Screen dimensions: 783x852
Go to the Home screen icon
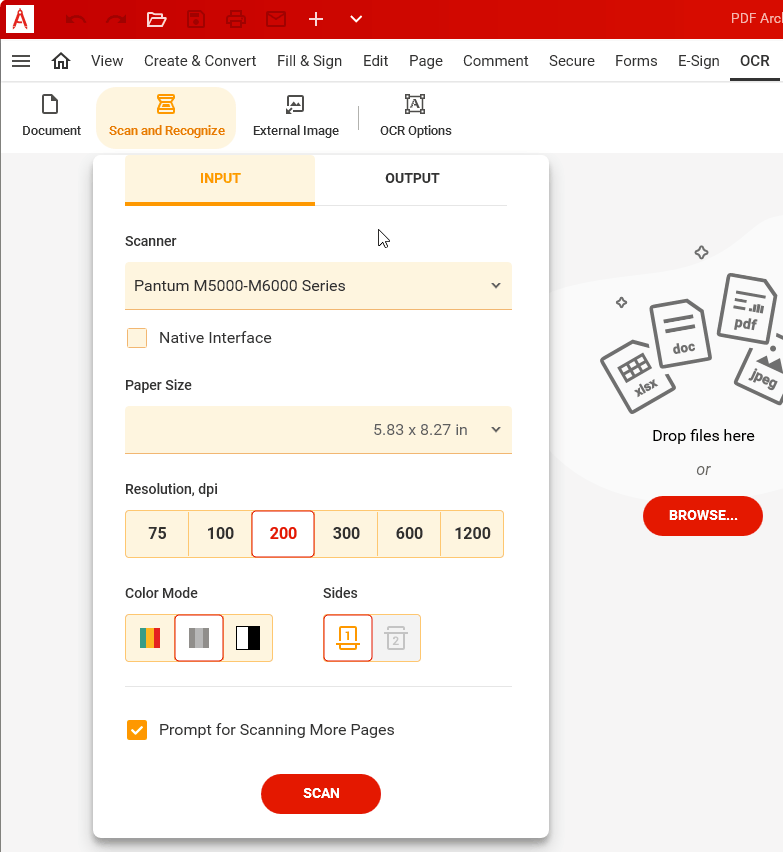(x=61, y=61)
